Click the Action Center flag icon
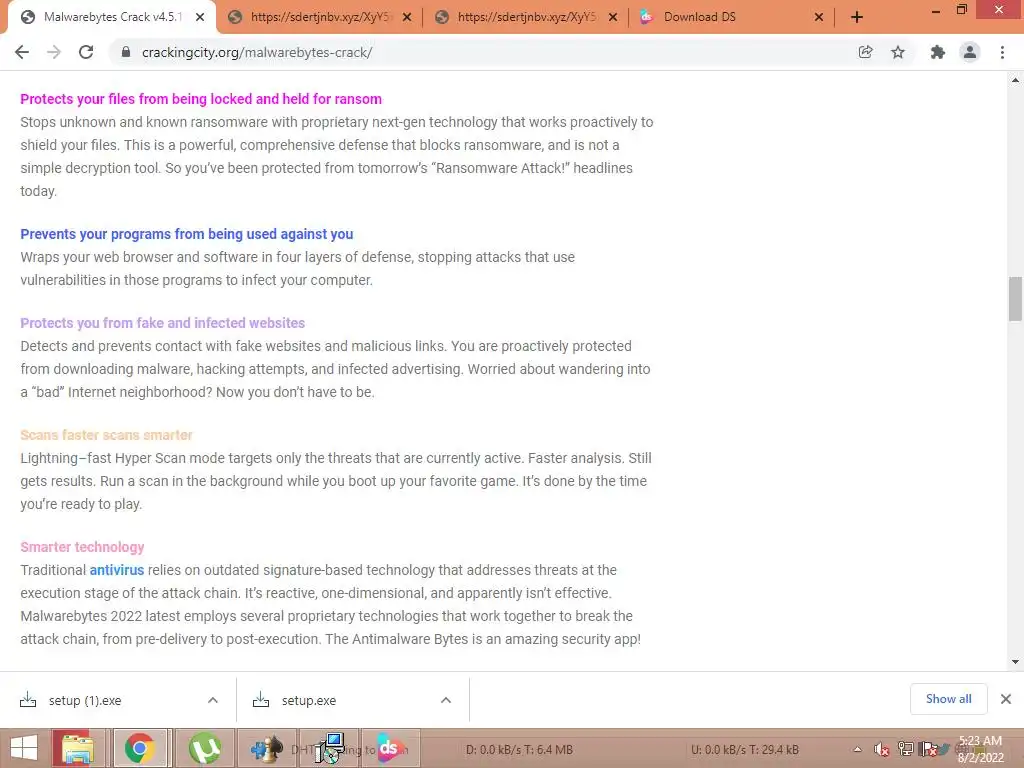This screenshot has height=768, width=1024. pyautogui.click(x=929, y=750)
